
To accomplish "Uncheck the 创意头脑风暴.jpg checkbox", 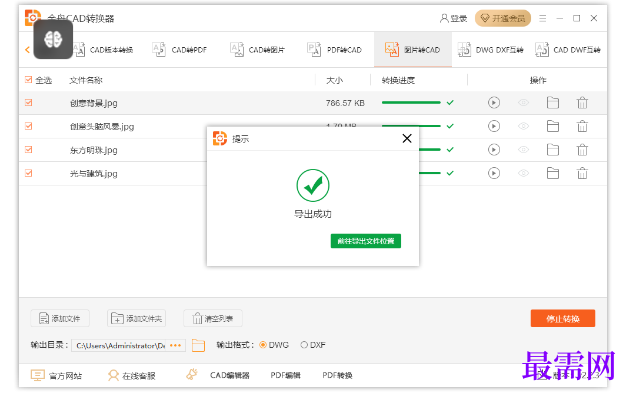I will 28,126.
